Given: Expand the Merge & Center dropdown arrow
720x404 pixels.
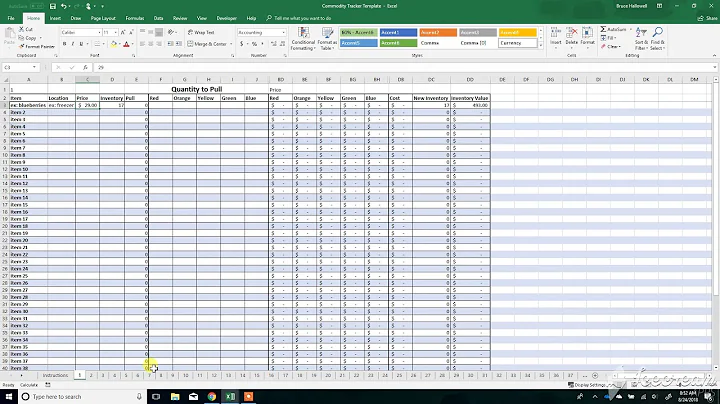Looking at the screenshot, I should click(x=231, y=44).
